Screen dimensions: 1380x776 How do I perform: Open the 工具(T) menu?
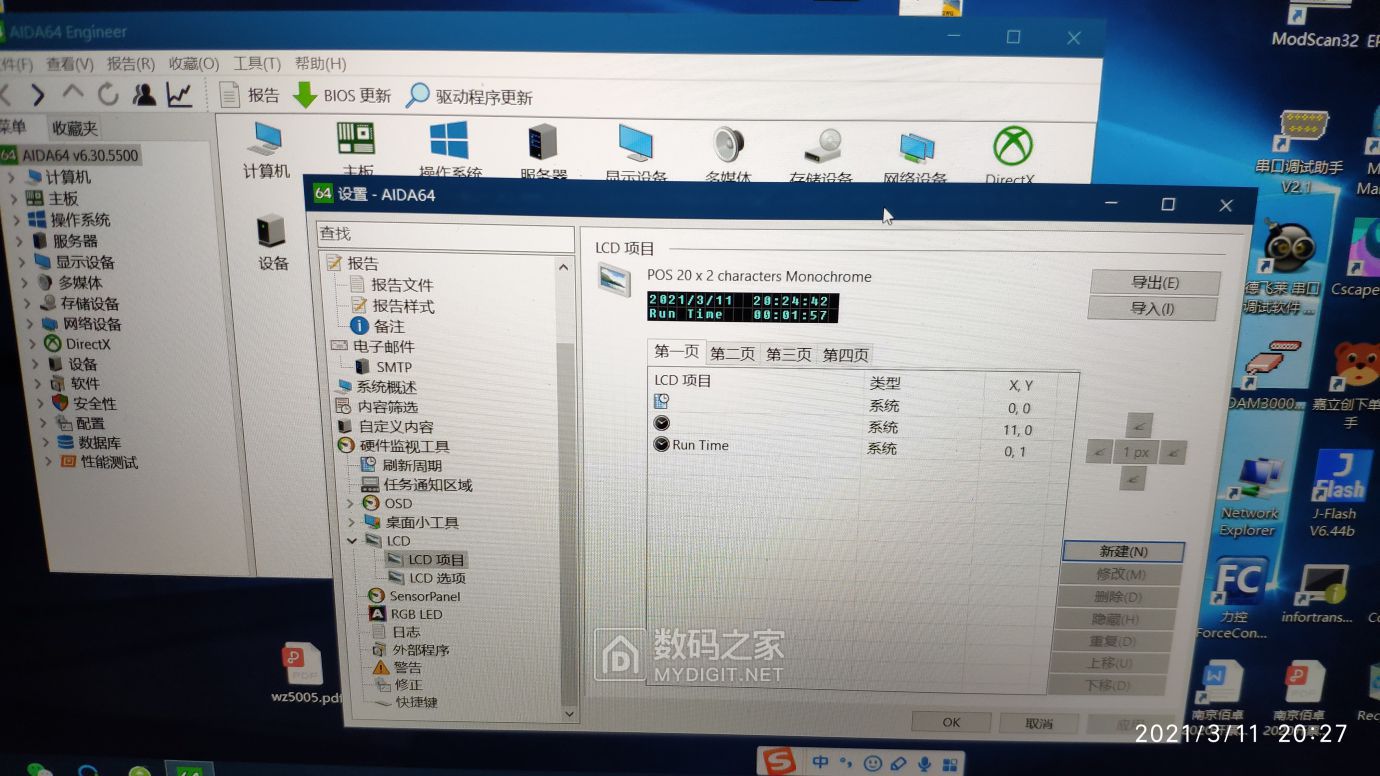257,63
